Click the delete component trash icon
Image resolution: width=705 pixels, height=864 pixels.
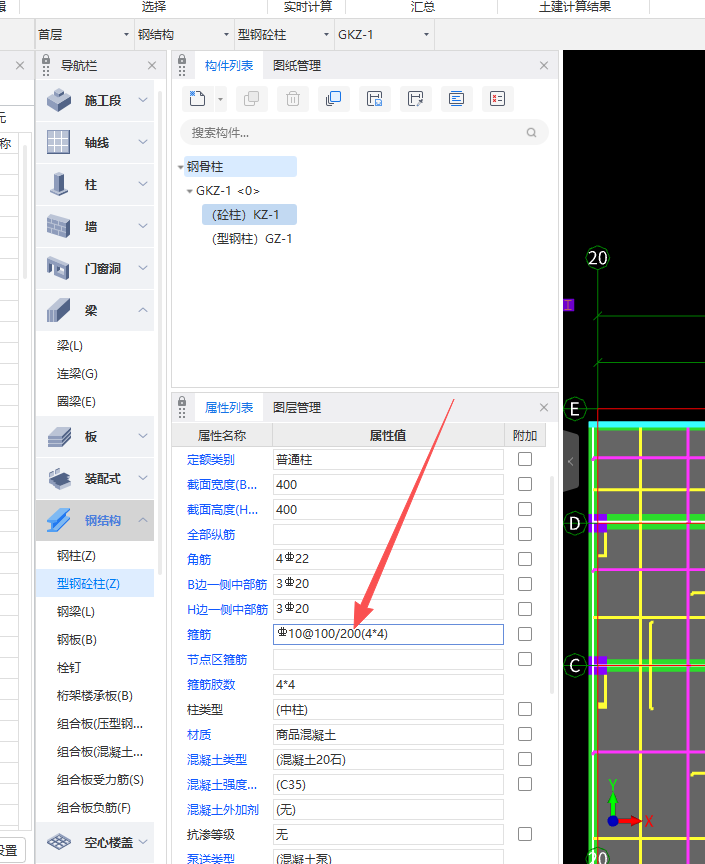tap(293, 98)
